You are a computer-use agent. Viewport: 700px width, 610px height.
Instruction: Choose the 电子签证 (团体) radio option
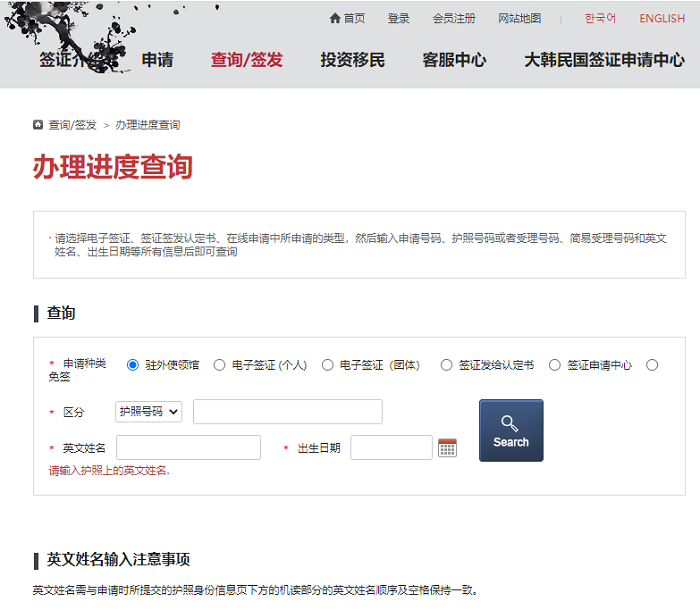[x=327, y=365]
